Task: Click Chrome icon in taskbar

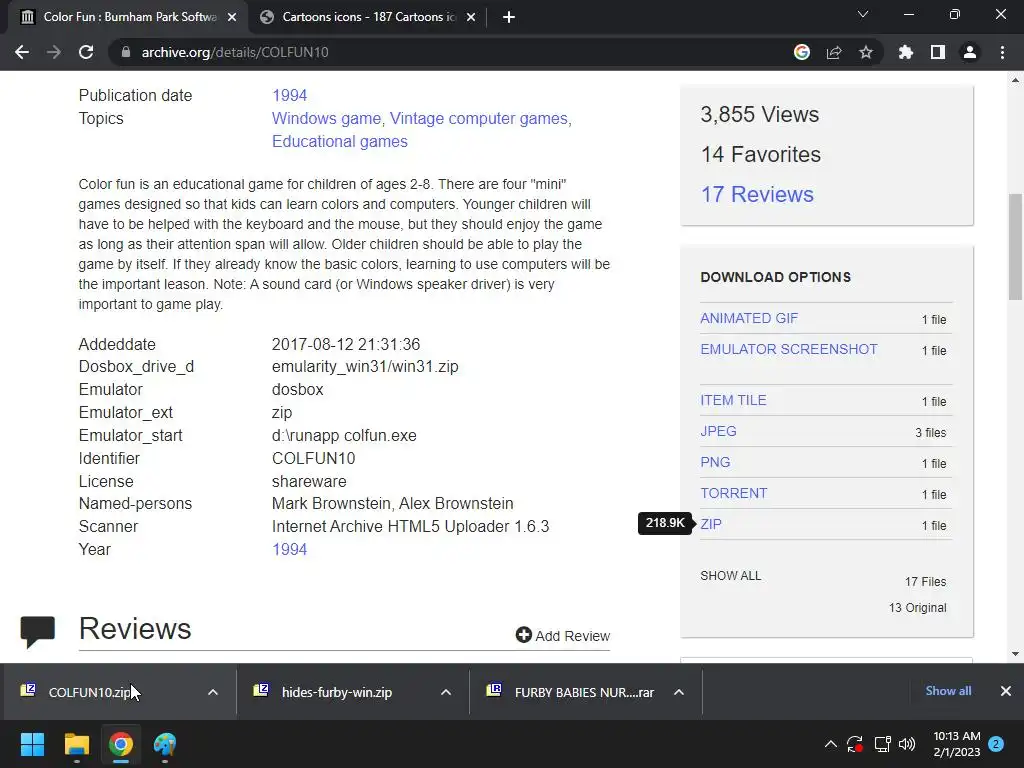Action: coord(121,744)
